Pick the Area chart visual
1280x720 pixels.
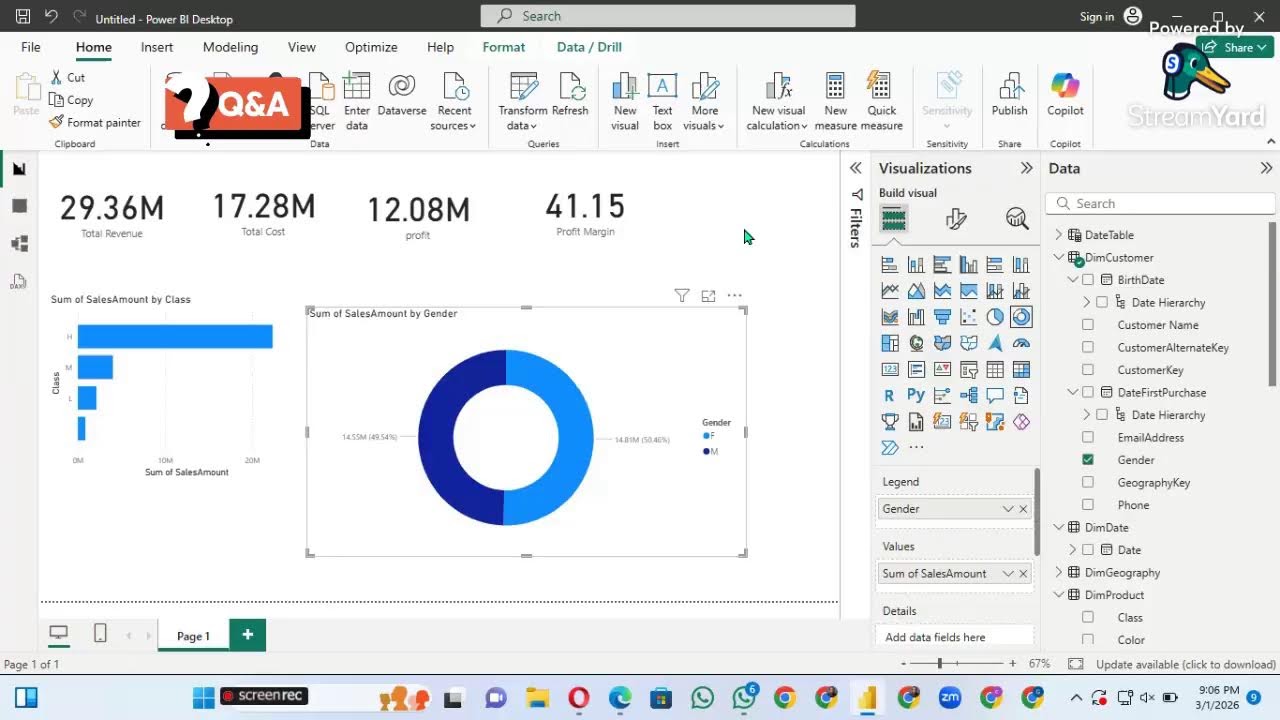click(916, 291)
